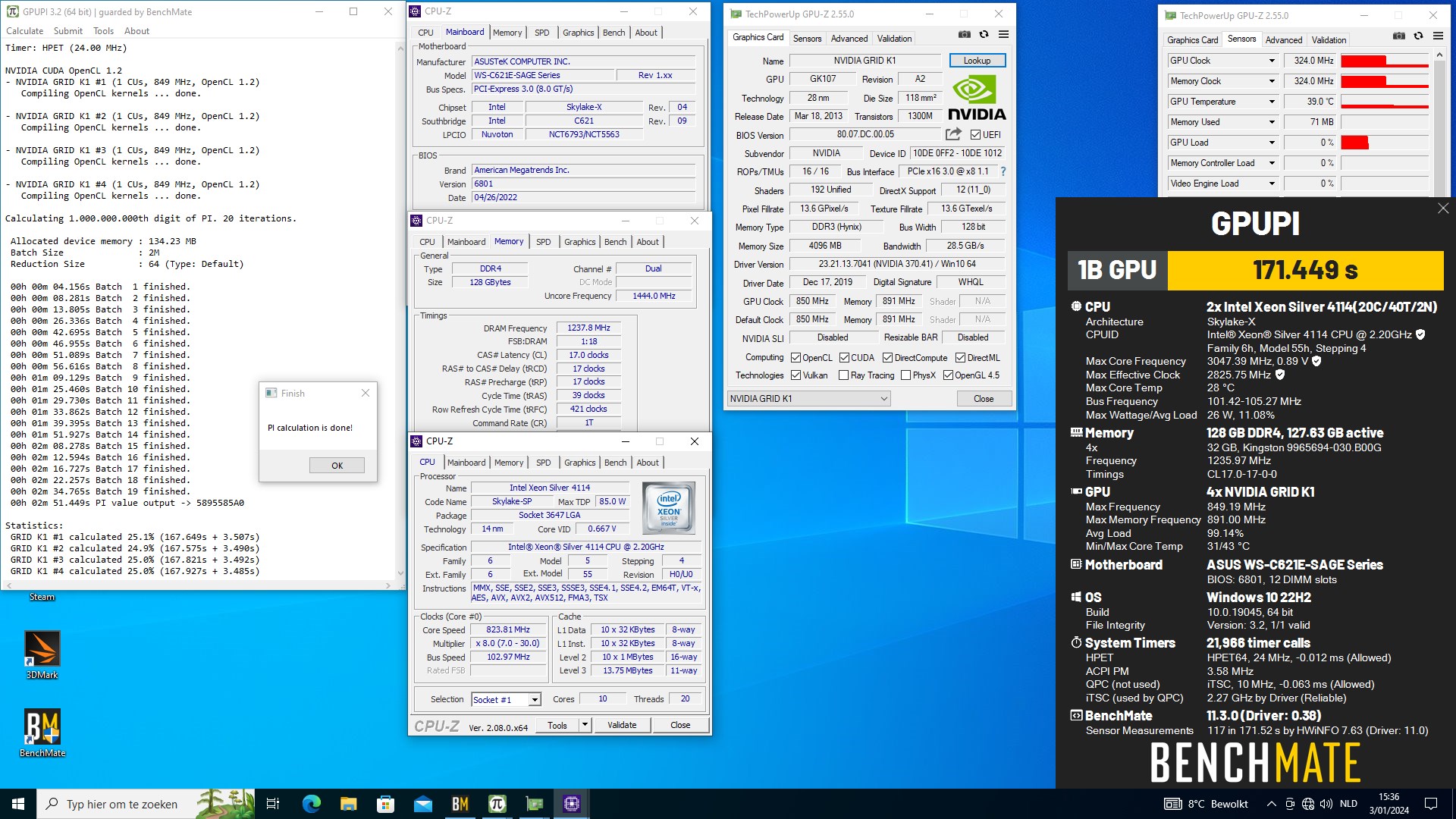This screenshot has width=1456, height=819.
Task: Toggle the DirectML checkbox
Action: (x=960, y=358)
